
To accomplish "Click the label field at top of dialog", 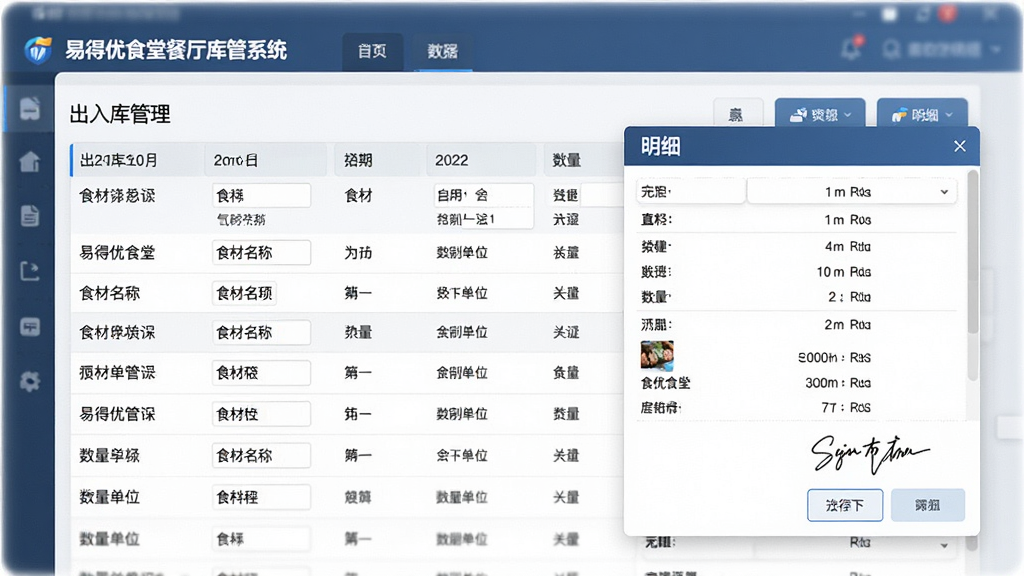I will pos(691,191).
